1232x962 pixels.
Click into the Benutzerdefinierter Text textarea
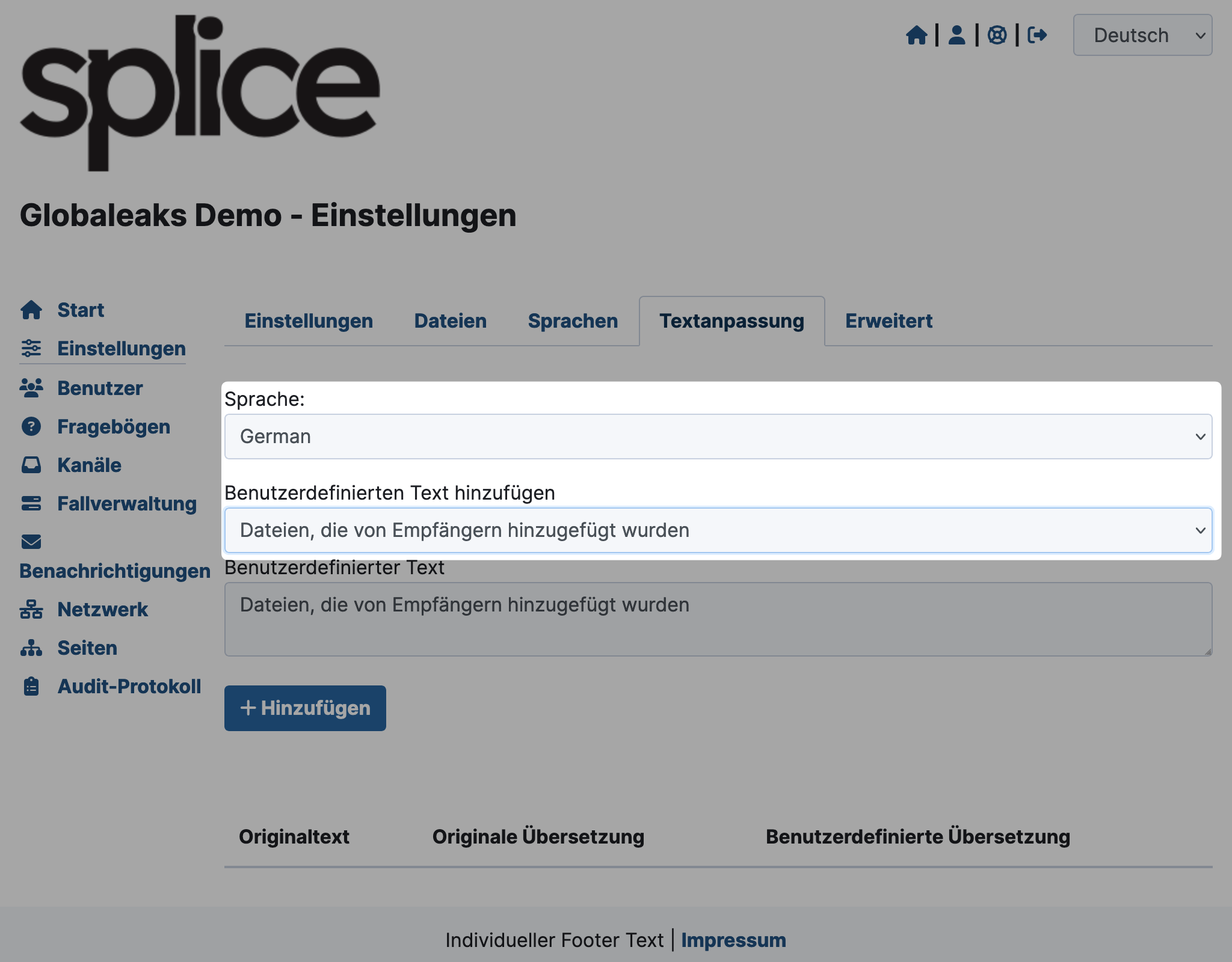718,619
